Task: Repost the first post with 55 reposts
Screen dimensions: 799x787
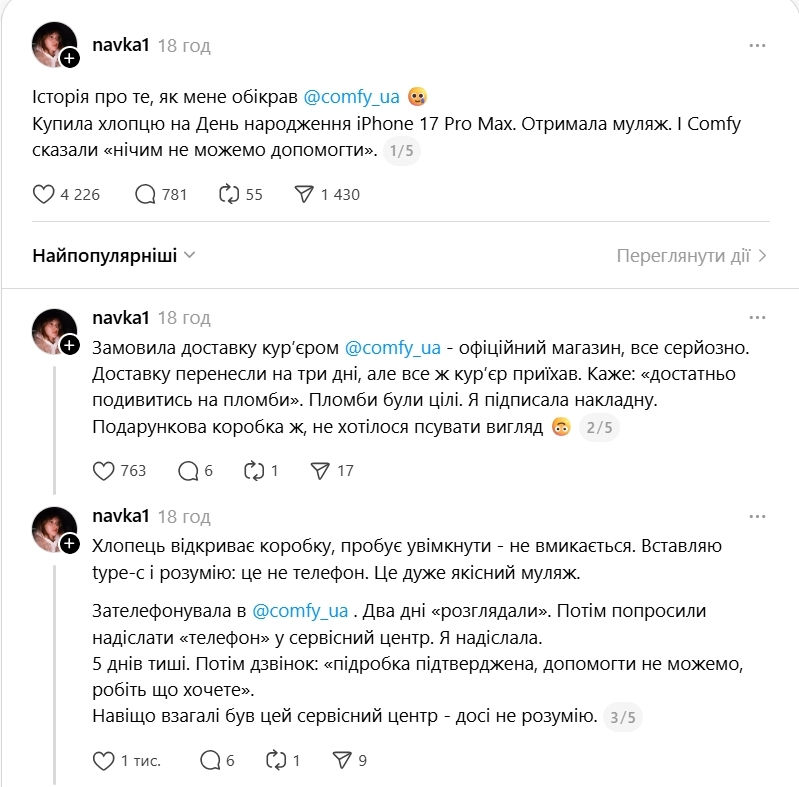Action: click(x=228, y=194)
